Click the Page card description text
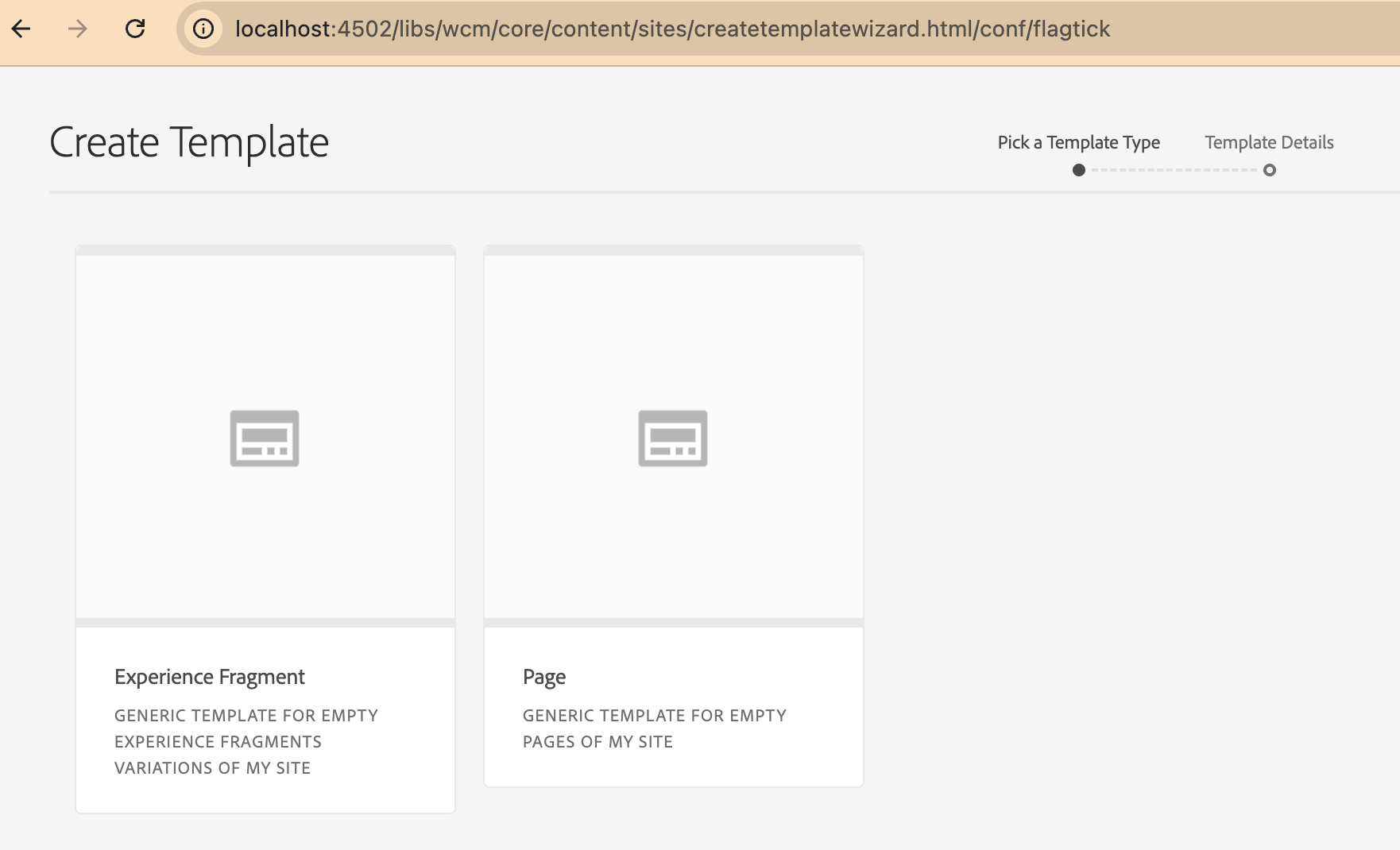Image resolution: width=1400 pixels, height=850 pixels. click(654, 728)
